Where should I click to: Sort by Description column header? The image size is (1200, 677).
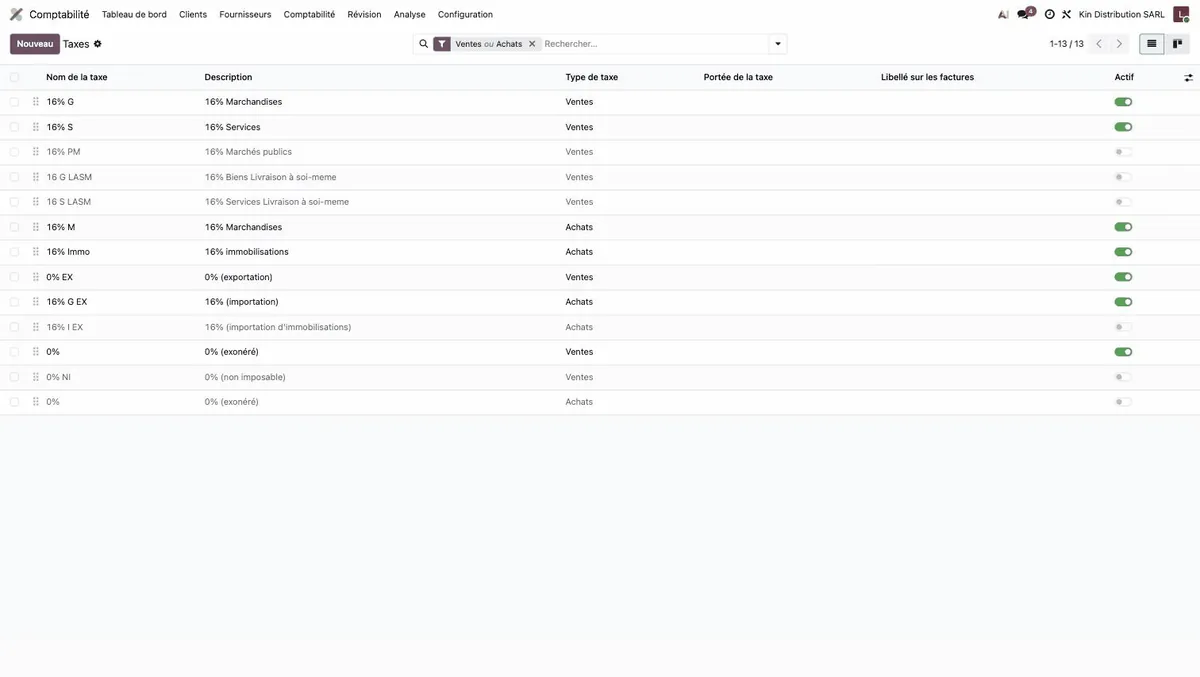tap(228, 77)
